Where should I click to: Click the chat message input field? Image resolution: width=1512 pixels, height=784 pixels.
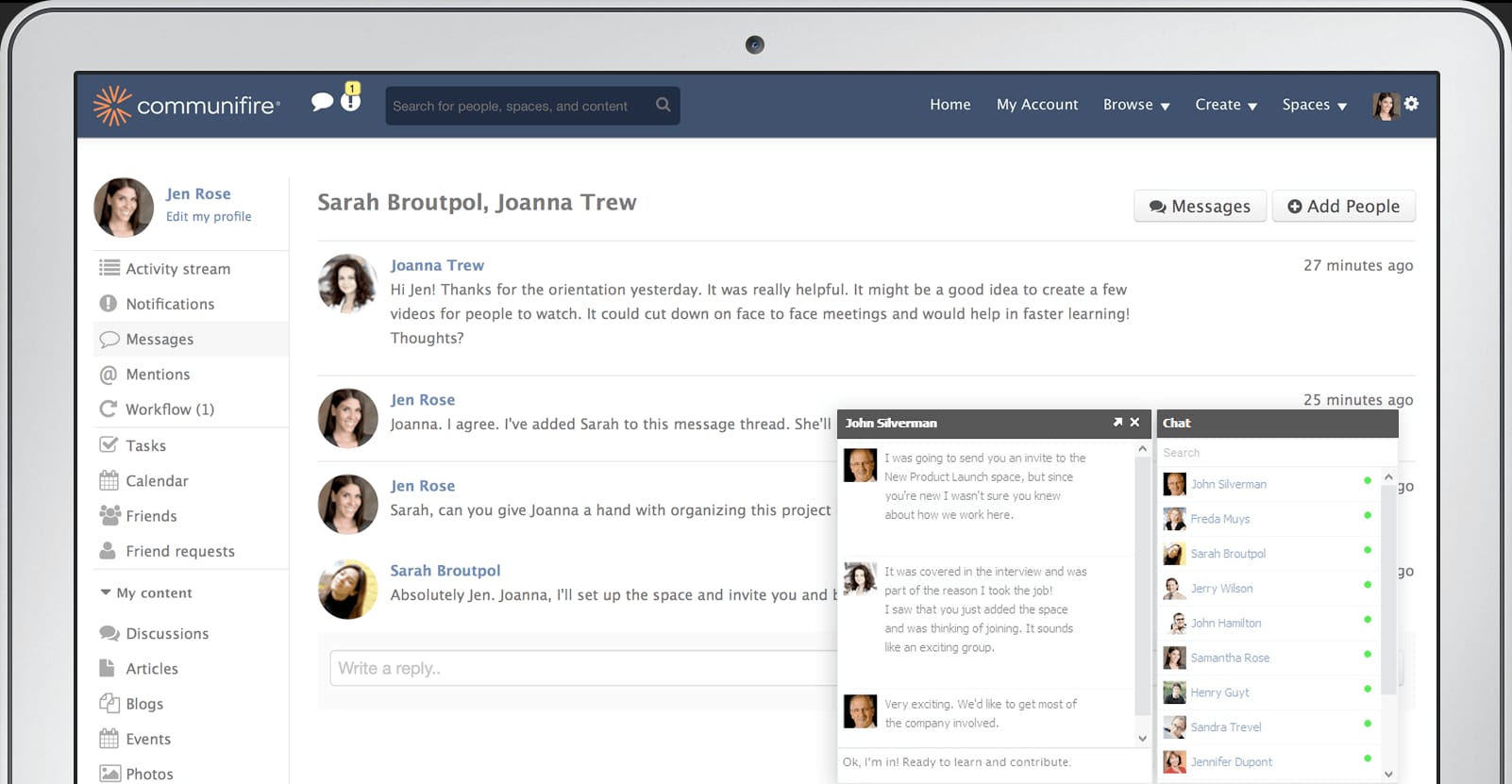click(994, 762)
